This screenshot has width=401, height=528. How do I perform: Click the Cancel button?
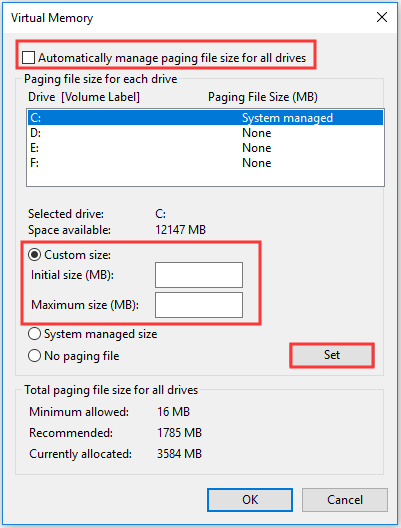[345, 500]
